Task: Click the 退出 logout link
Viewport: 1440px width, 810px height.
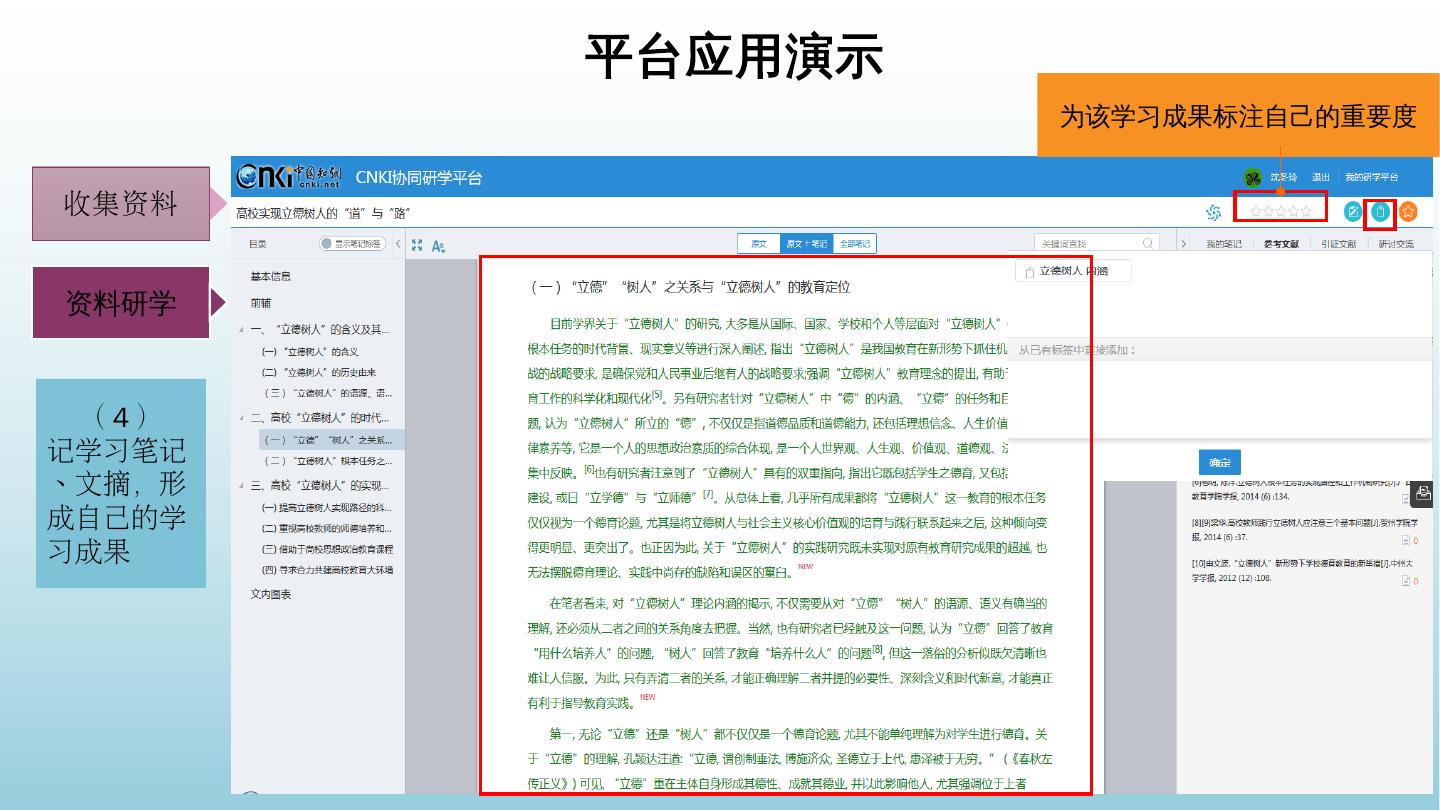Action: click(1321, 177)
